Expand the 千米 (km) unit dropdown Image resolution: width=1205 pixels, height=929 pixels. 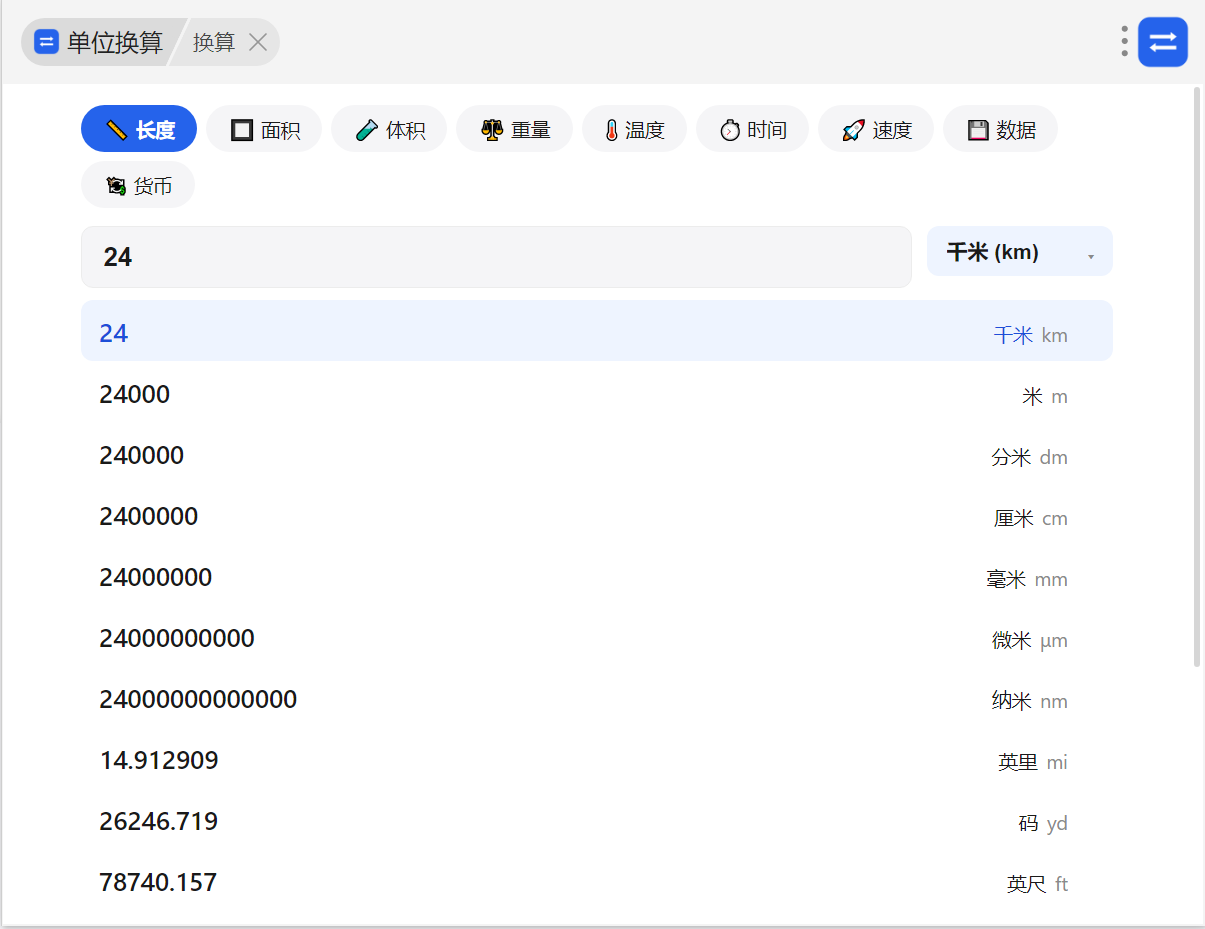pos(1020,252)
